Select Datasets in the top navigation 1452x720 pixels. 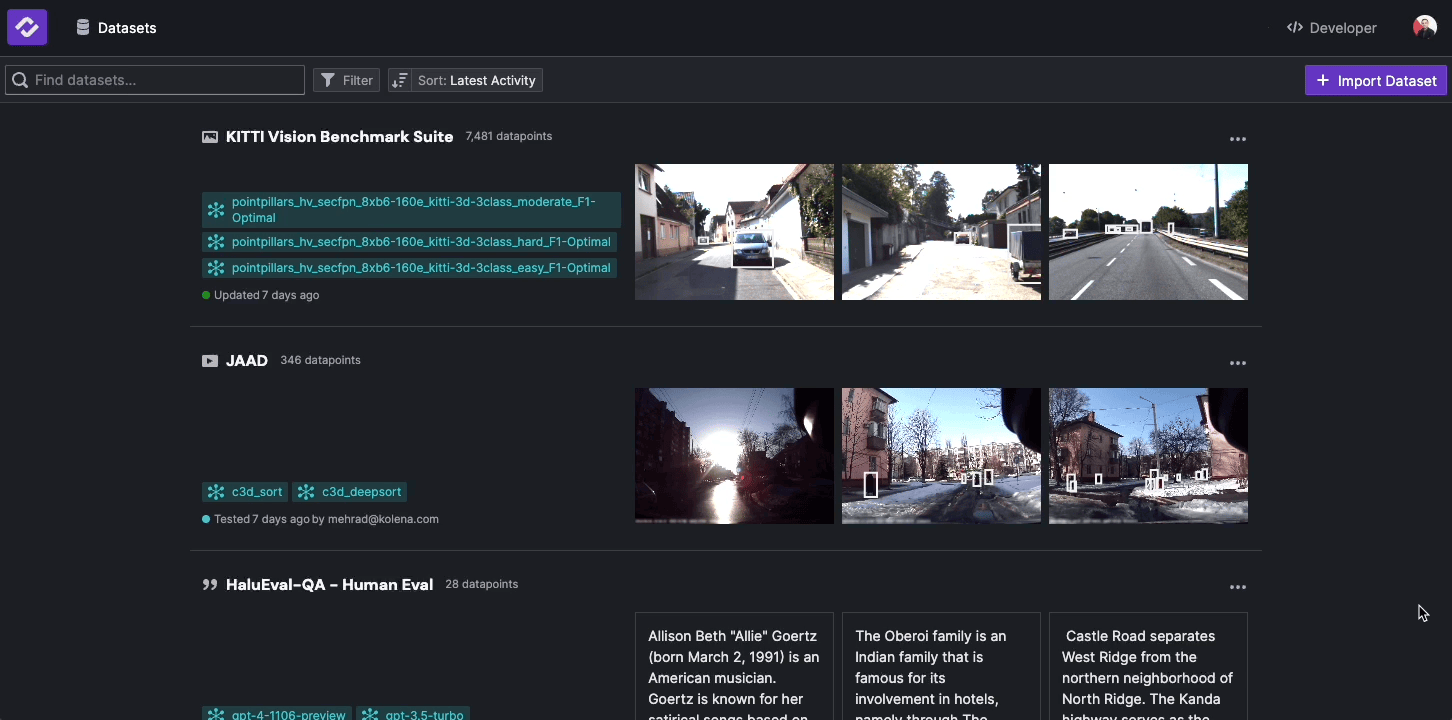(117, 28)
